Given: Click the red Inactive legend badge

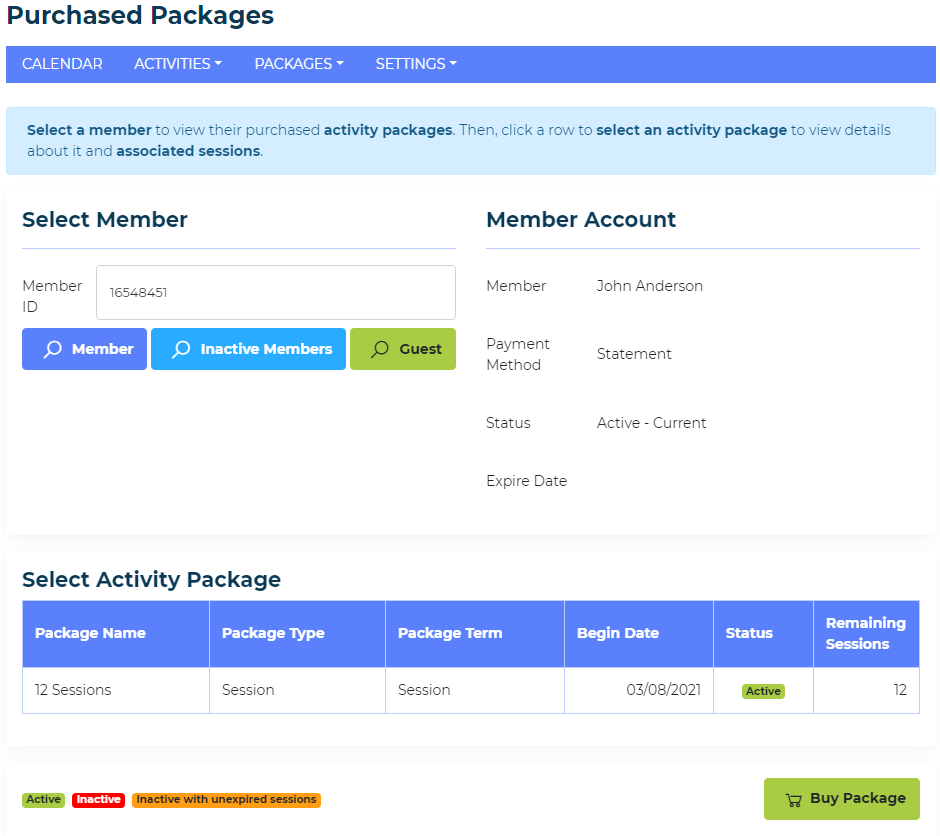Looking at the screenshot, I should (x=98, y=799).
